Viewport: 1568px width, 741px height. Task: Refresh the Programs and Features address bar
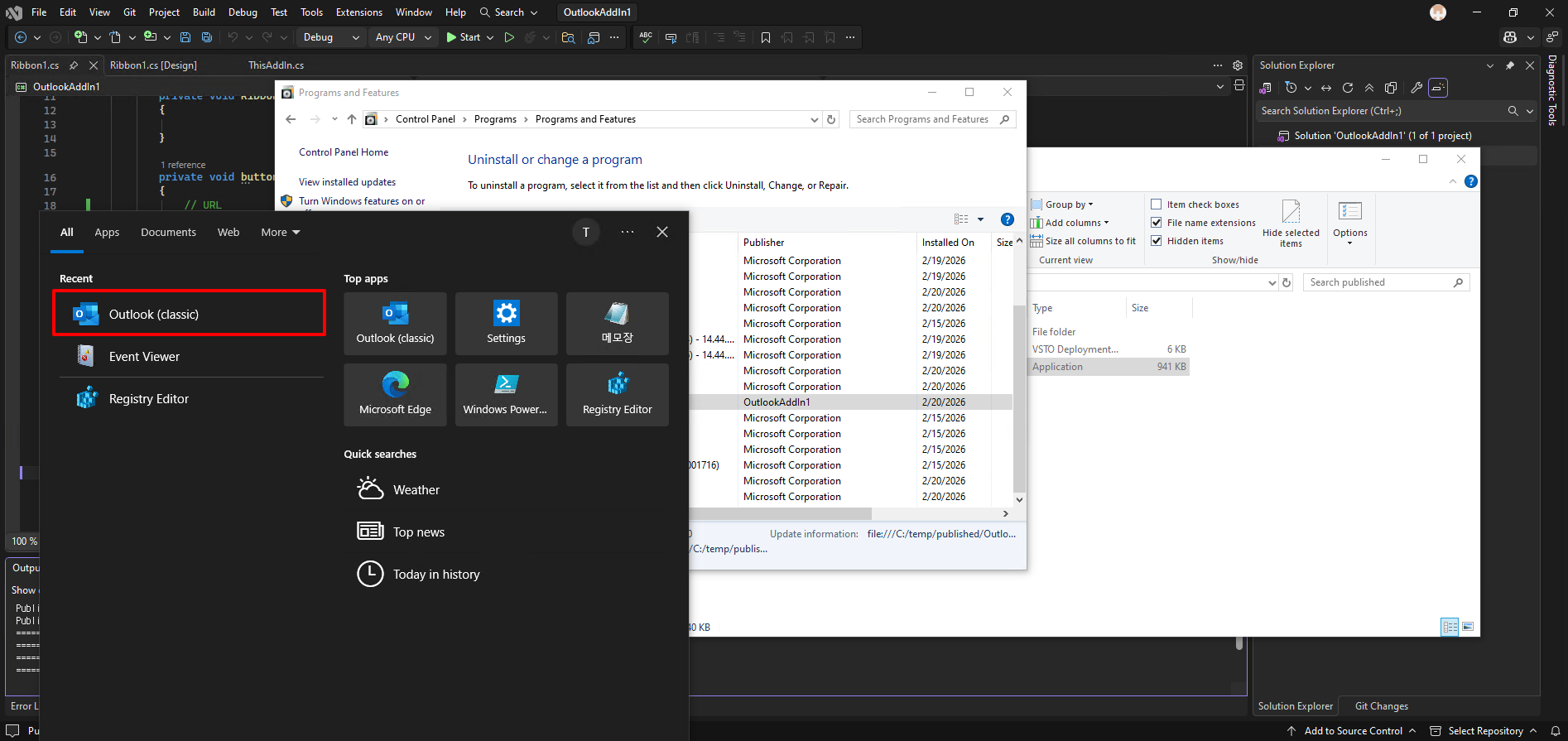[831, 119]
